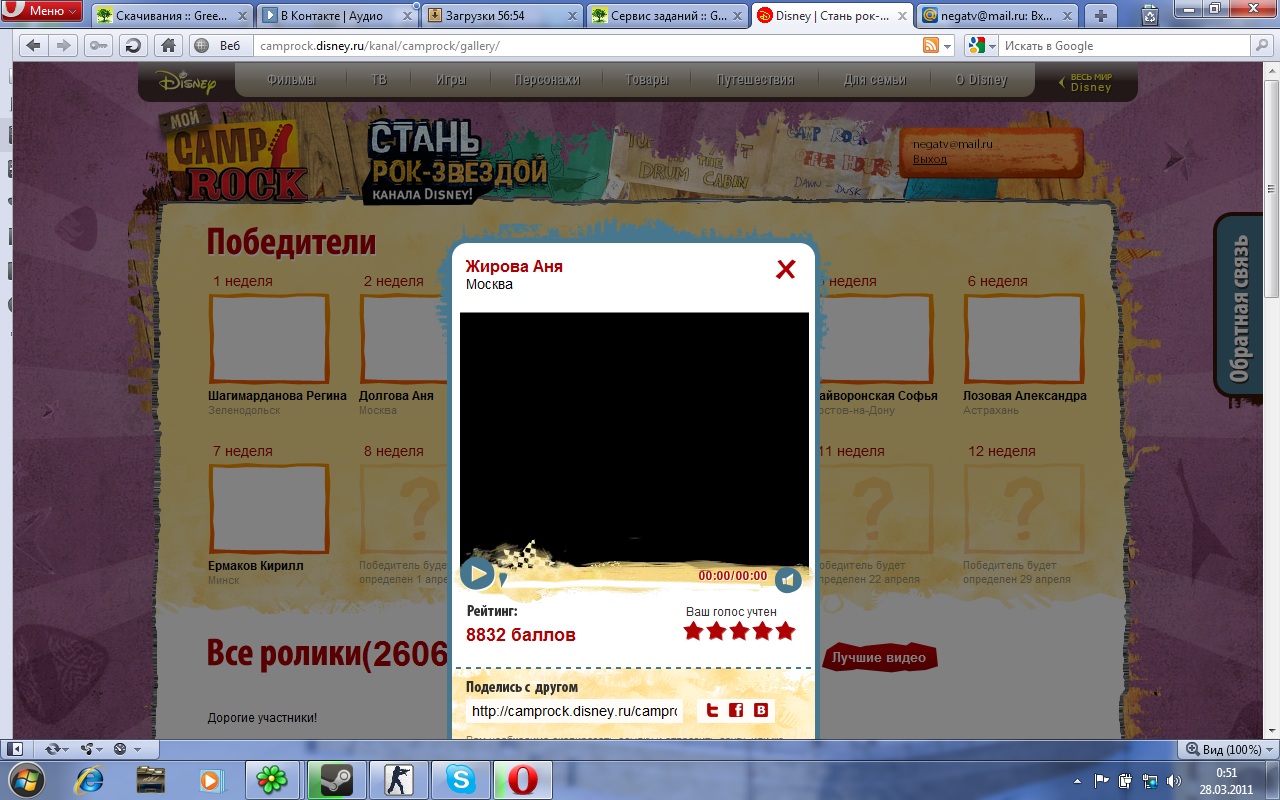Switch to the В Контакте Аудио tab
The image size is (1280, 800).
coord(337,15)
